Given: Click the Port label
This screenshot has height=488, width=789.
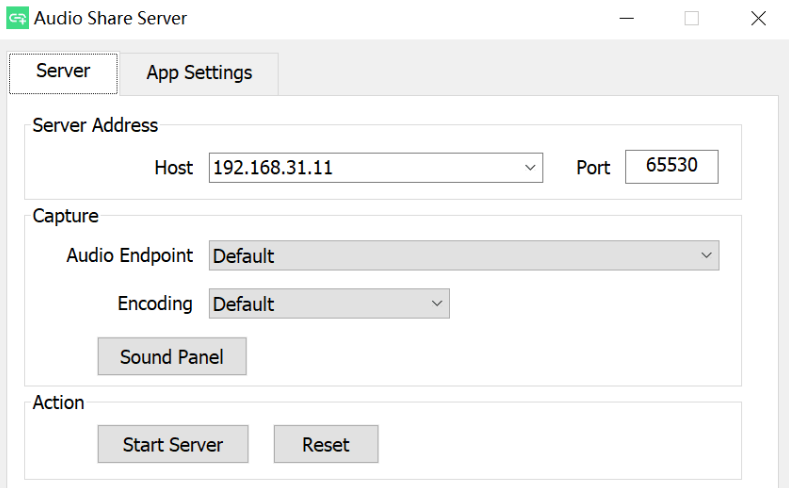Looking at the screenshot, I should tap(592, 168).
